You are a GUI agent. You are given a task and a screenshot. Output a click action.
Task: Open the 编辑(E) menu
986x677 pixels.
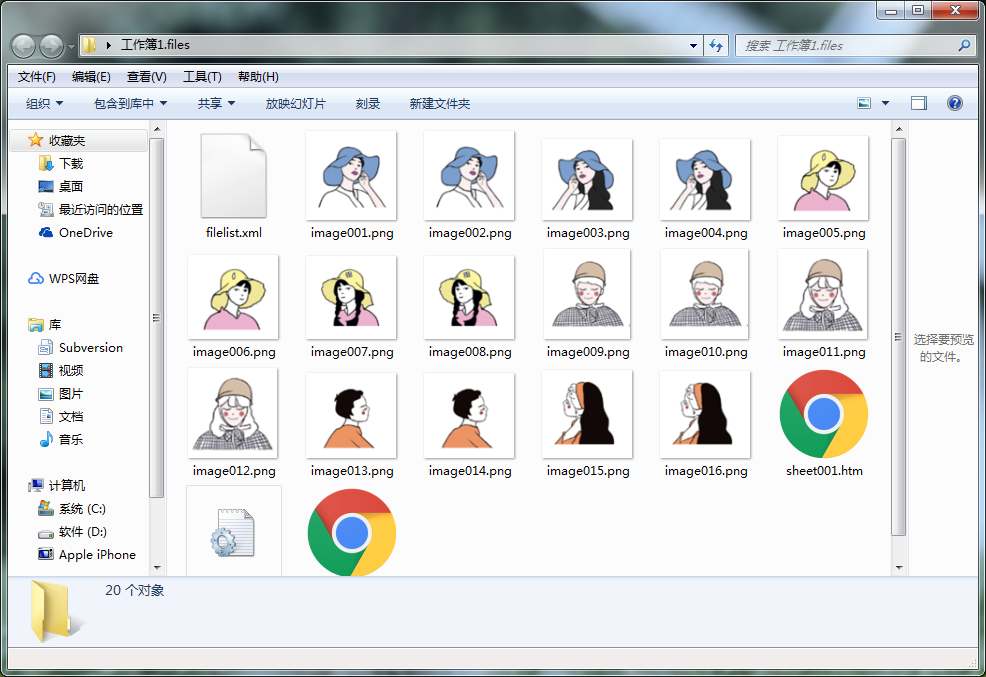(91, 77)
